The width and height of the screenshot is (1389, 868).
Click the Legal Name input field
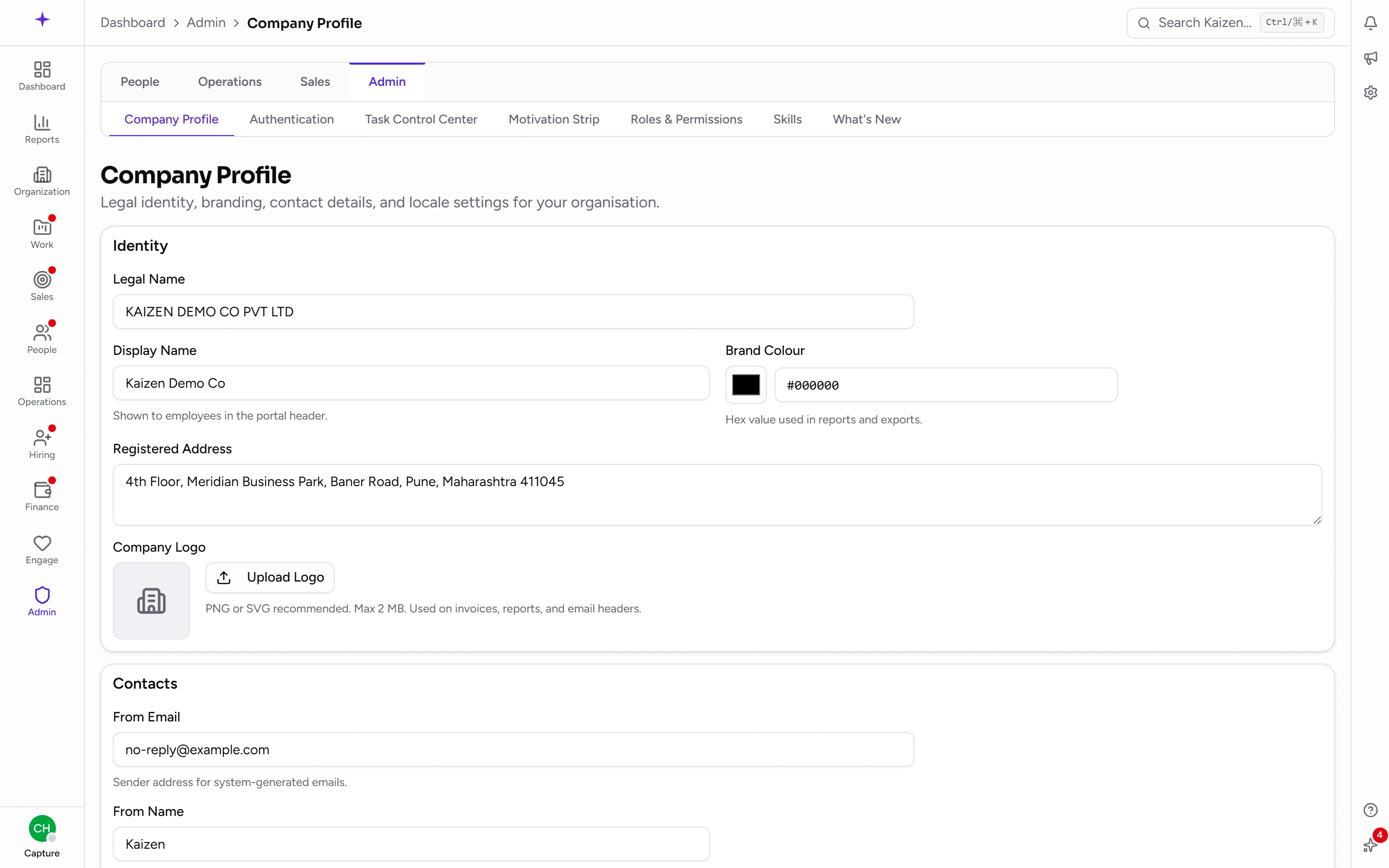(513, 312)
